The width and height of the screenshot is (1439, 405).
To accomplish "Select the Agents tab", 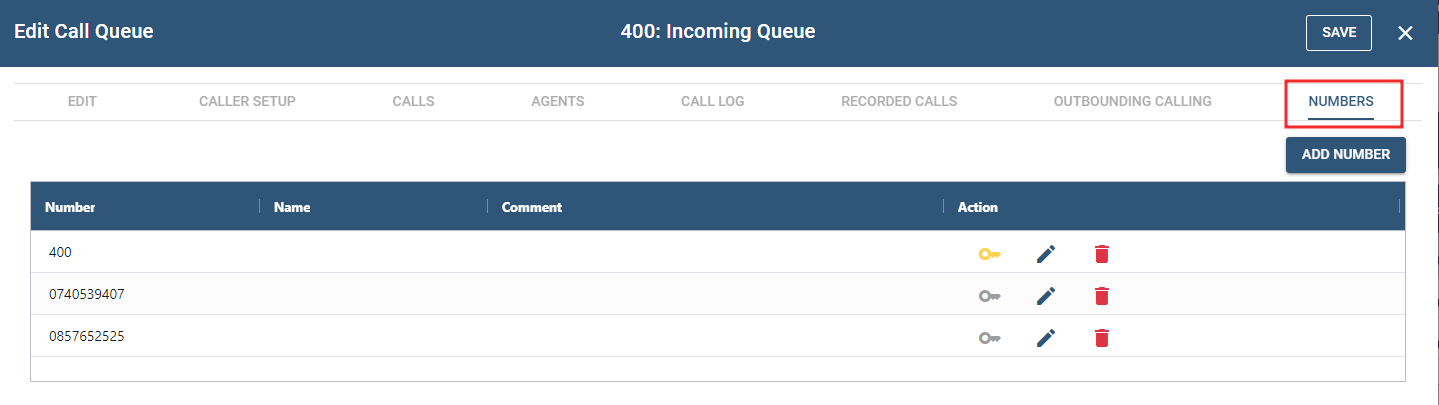I will coord(557,101).
